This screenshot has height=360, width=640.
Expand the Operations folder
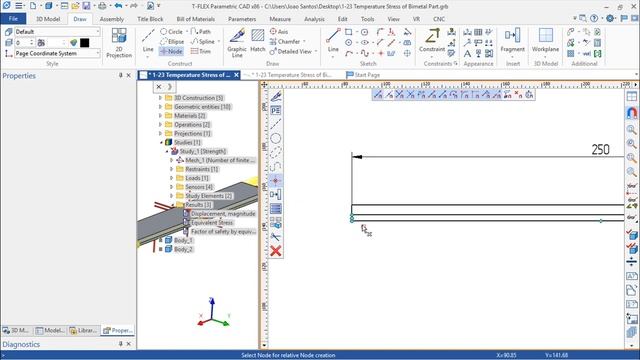[160, 124]
